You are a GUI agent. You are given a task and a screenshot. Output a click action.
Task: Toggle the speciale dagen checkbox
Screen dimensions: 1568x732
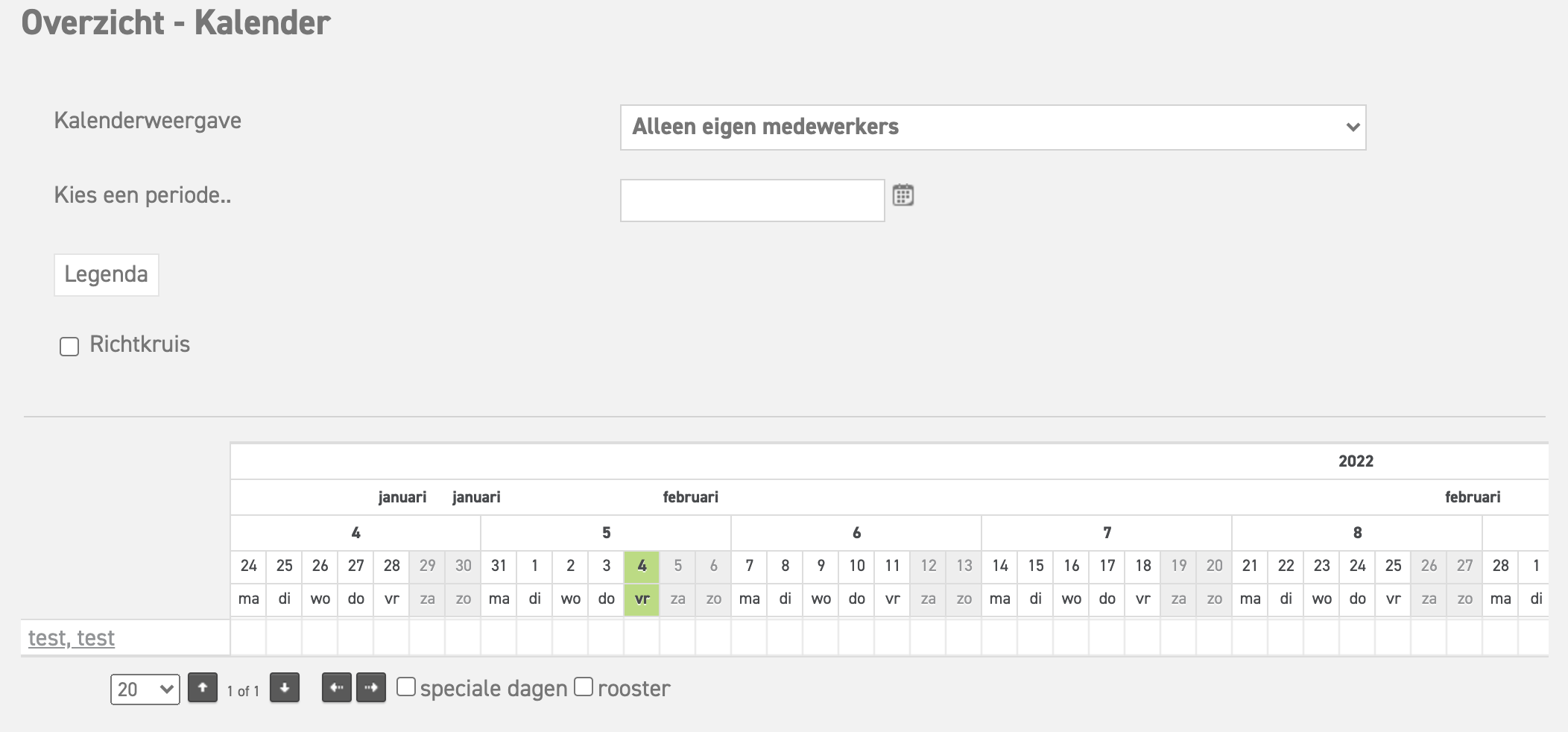coord(406,687)
